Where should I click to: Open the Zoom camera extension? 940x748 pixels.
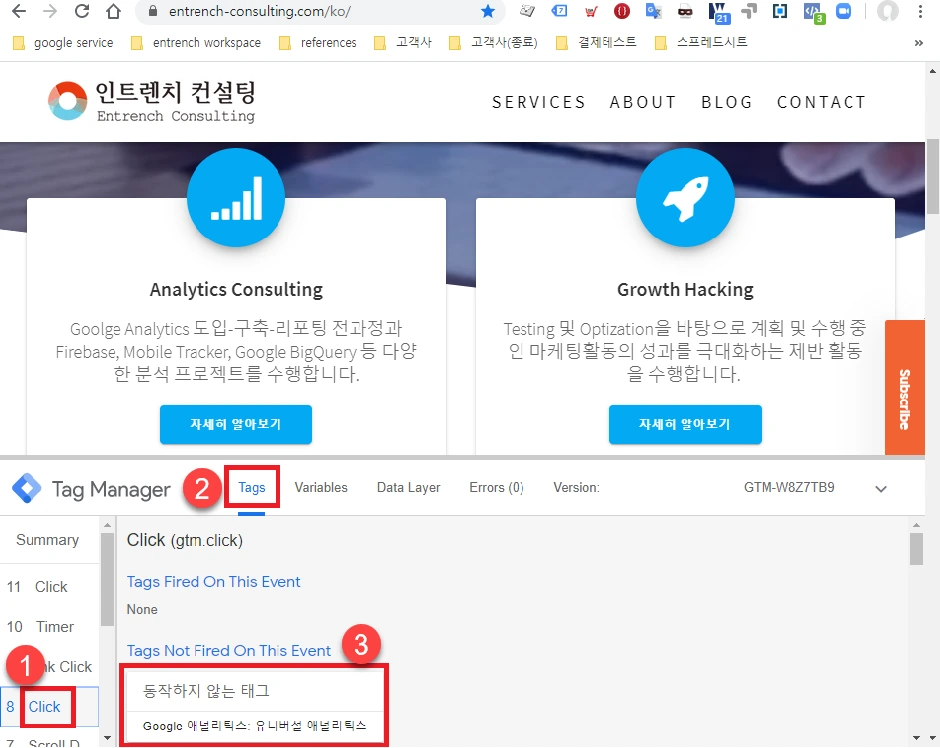[843, 11]
